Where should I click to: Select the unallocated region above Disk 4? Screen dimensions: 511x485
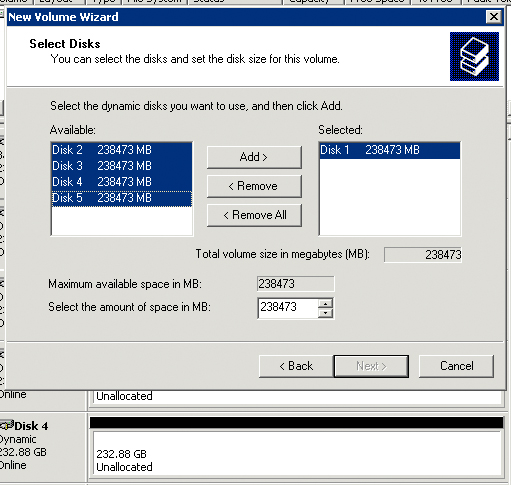298,397
